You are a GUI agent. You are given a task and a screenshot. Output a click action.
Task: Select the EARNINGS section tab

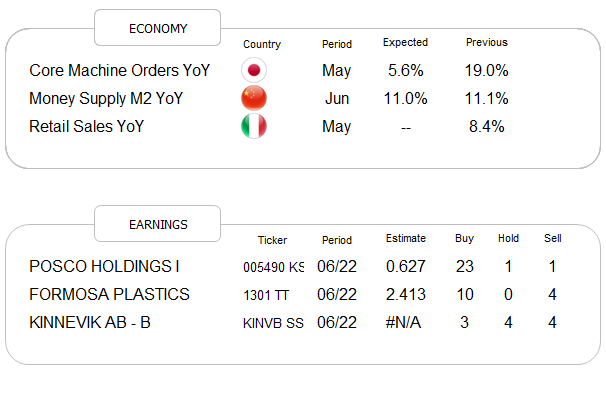click(158, 224)
